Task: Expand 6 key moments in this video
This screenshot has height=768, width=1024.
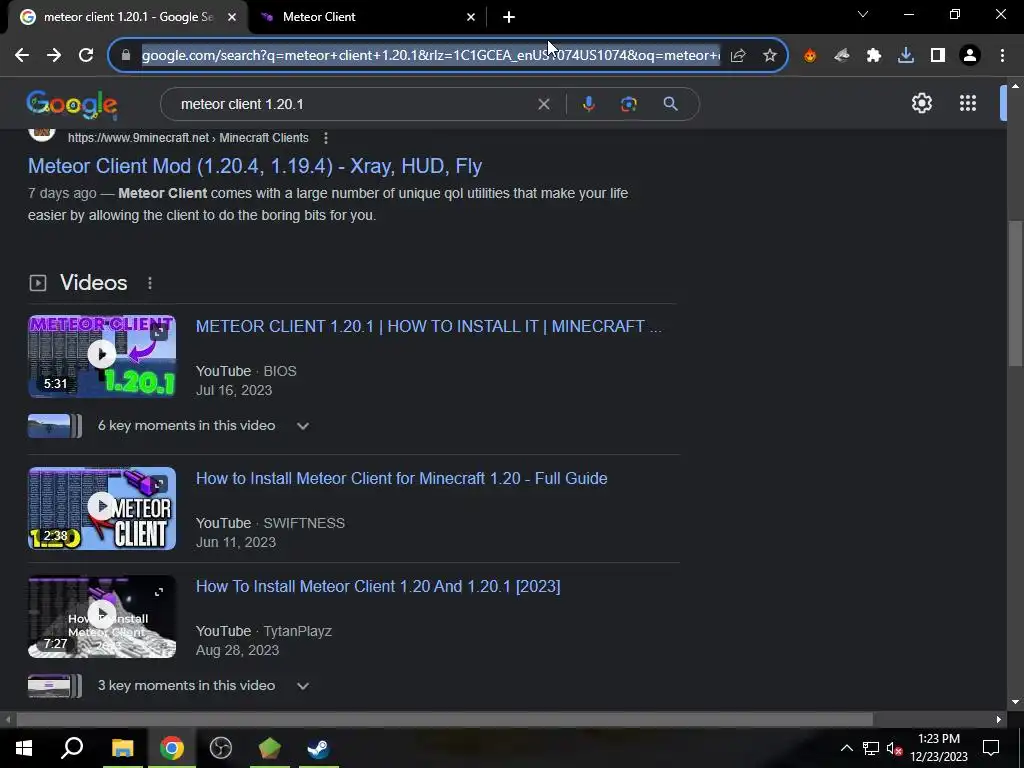Action: [302, 426]
